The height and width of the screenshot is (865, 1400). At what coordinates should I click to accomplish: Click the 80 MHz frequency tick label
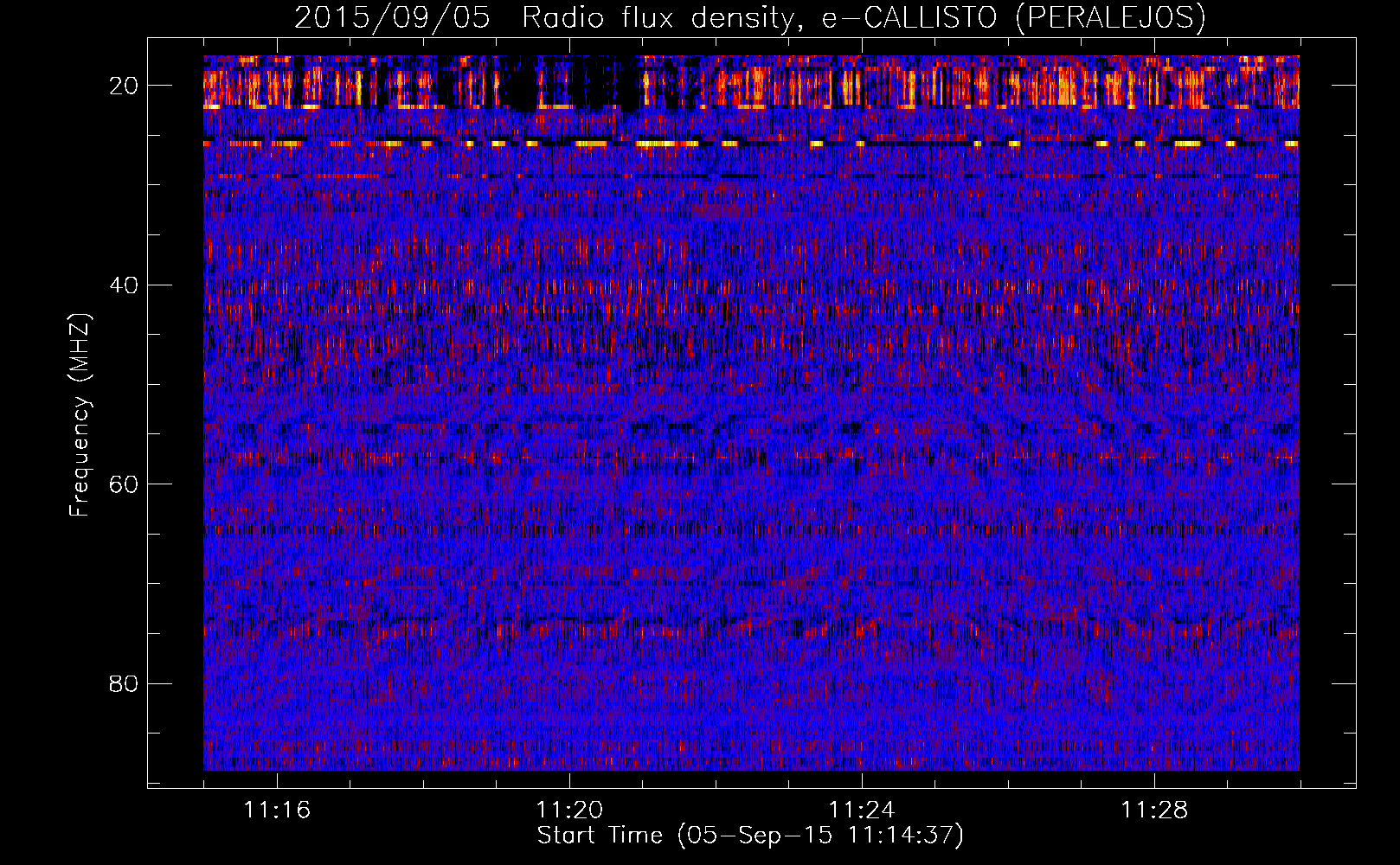[125, 683]
